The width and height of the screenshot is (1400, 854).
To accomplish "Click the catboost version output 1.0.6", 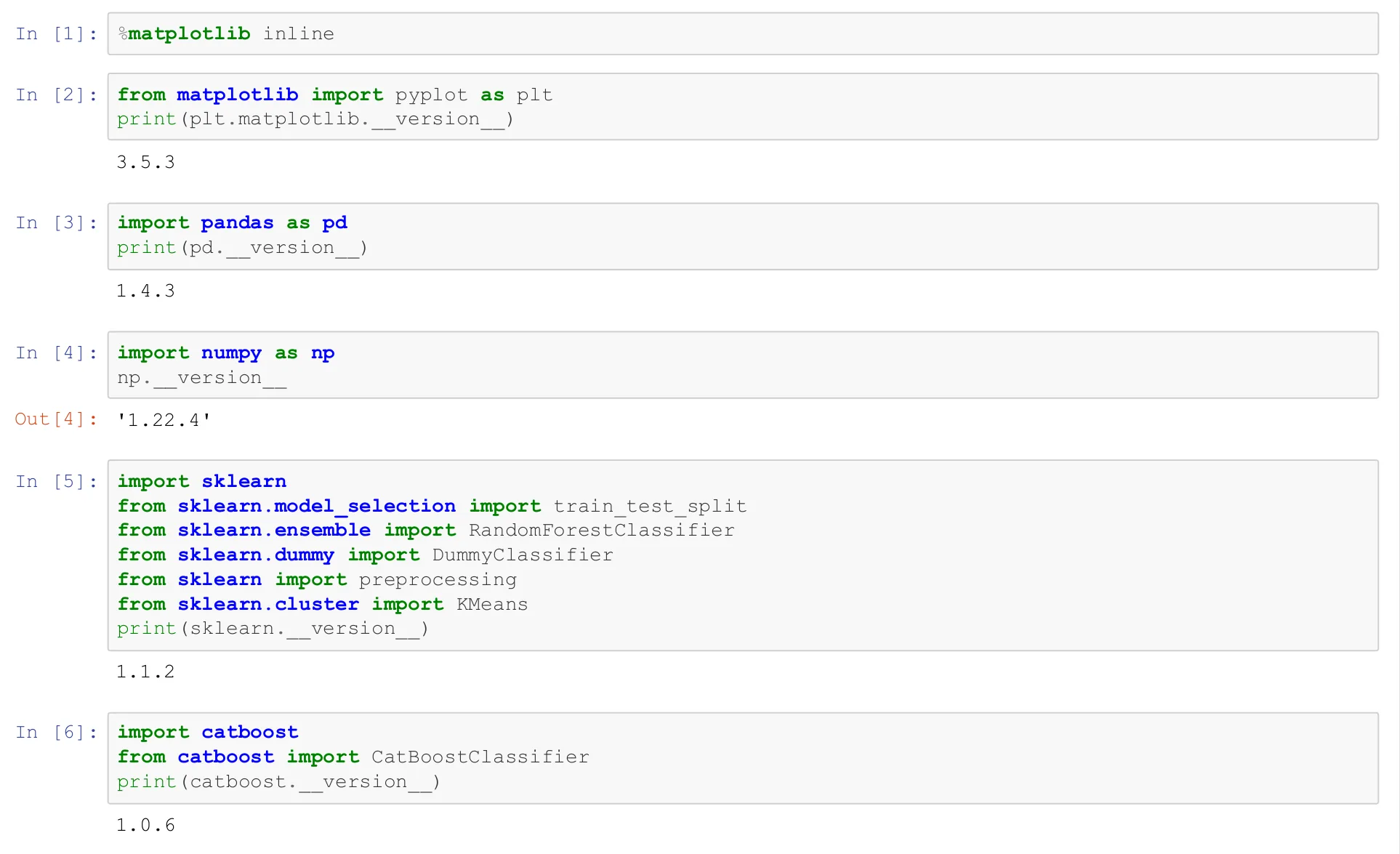I will tap(145, 825).
